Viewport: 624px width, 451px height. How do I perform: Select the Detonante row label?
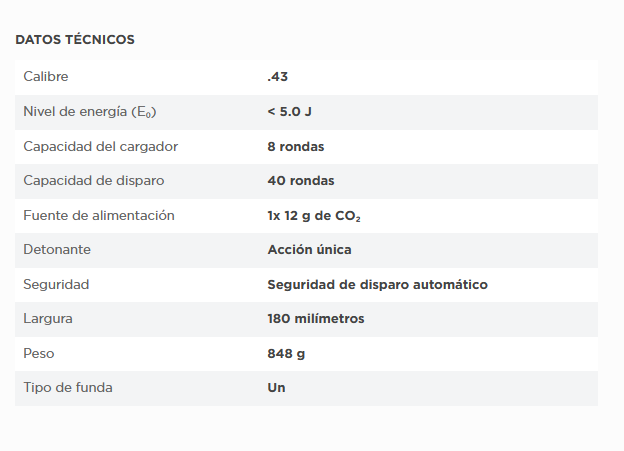pos(57,250)
